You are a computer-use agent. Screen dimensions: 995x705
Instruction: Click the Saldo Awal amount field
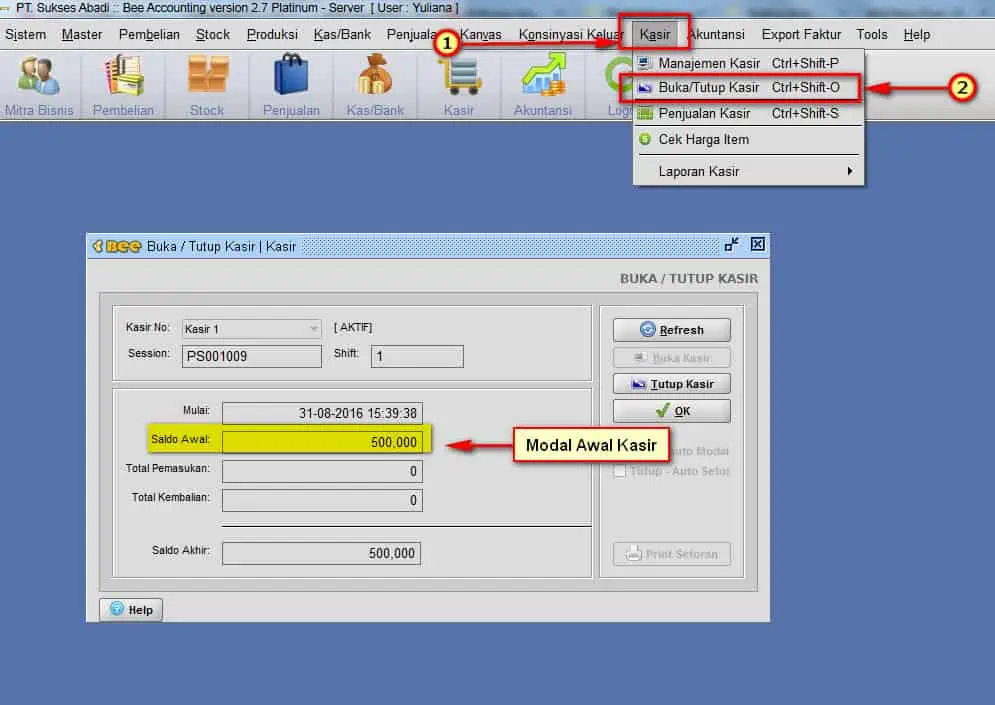click(322, 442)
